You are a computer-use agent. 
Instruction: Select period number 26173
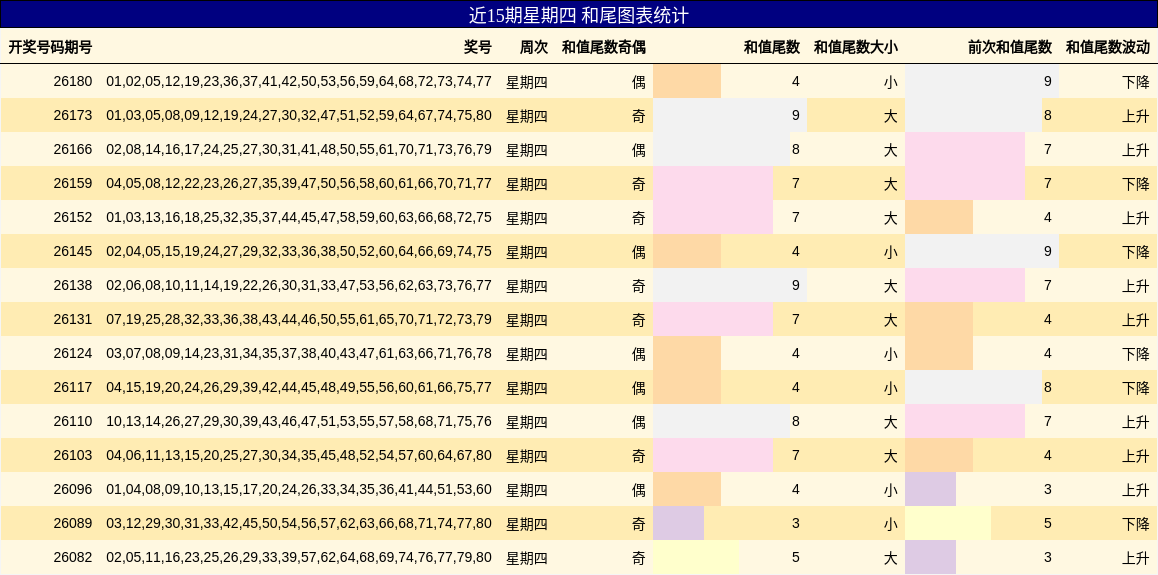(x=72, y=115)
